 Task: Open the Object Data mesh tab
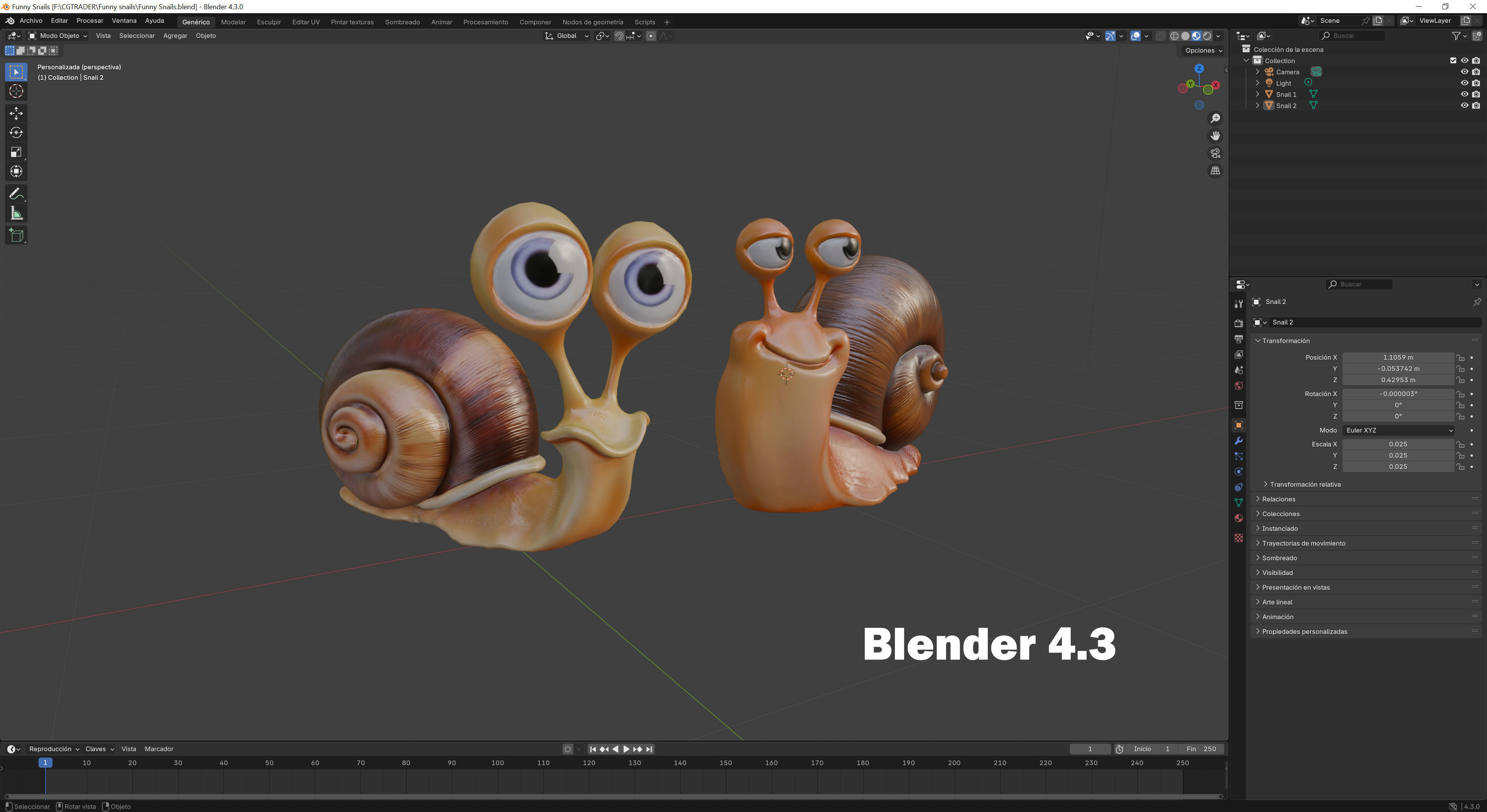1238,503
